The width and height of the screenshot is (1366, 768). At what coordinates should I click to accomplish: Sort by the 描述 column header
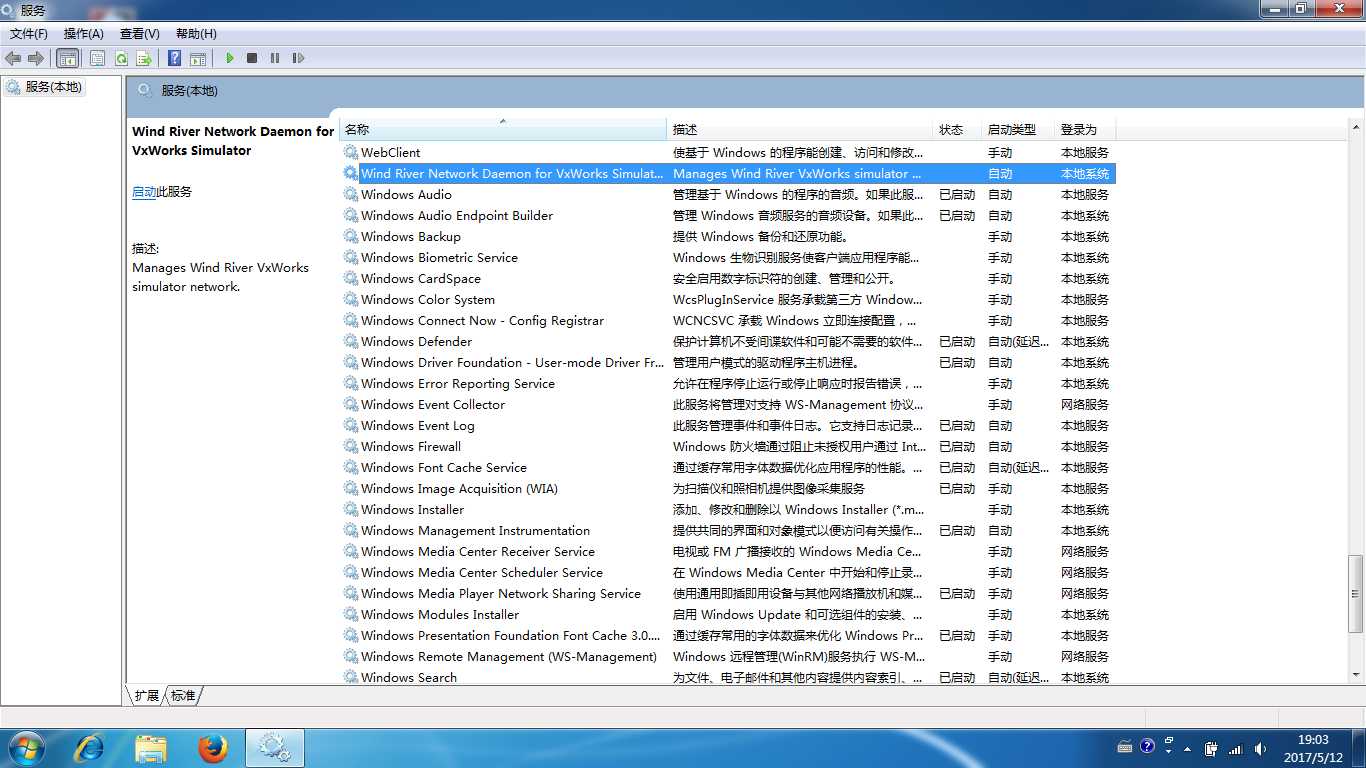[800, 130]
